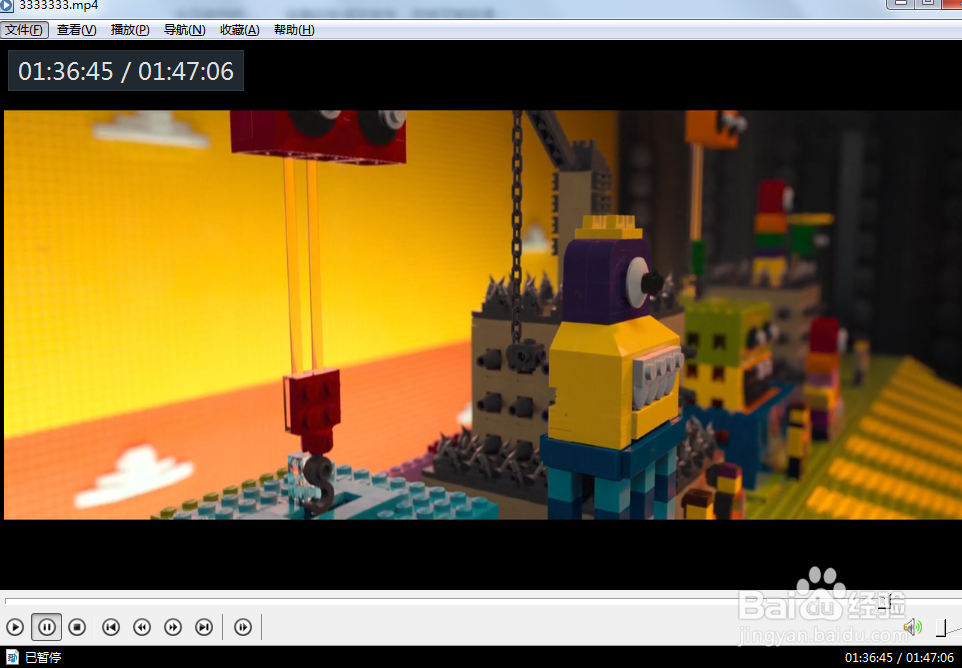Click the seek bar track
The height and width of the screenshot is (669, 962).
click(x=481, y=600)
